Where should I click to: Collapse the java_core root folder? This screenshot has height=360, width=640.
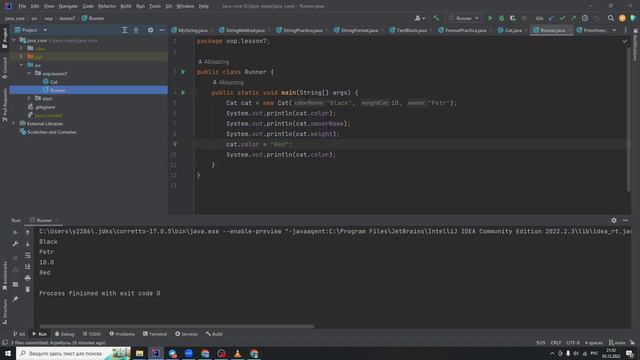pyautogui.click(x=14, y=40)
